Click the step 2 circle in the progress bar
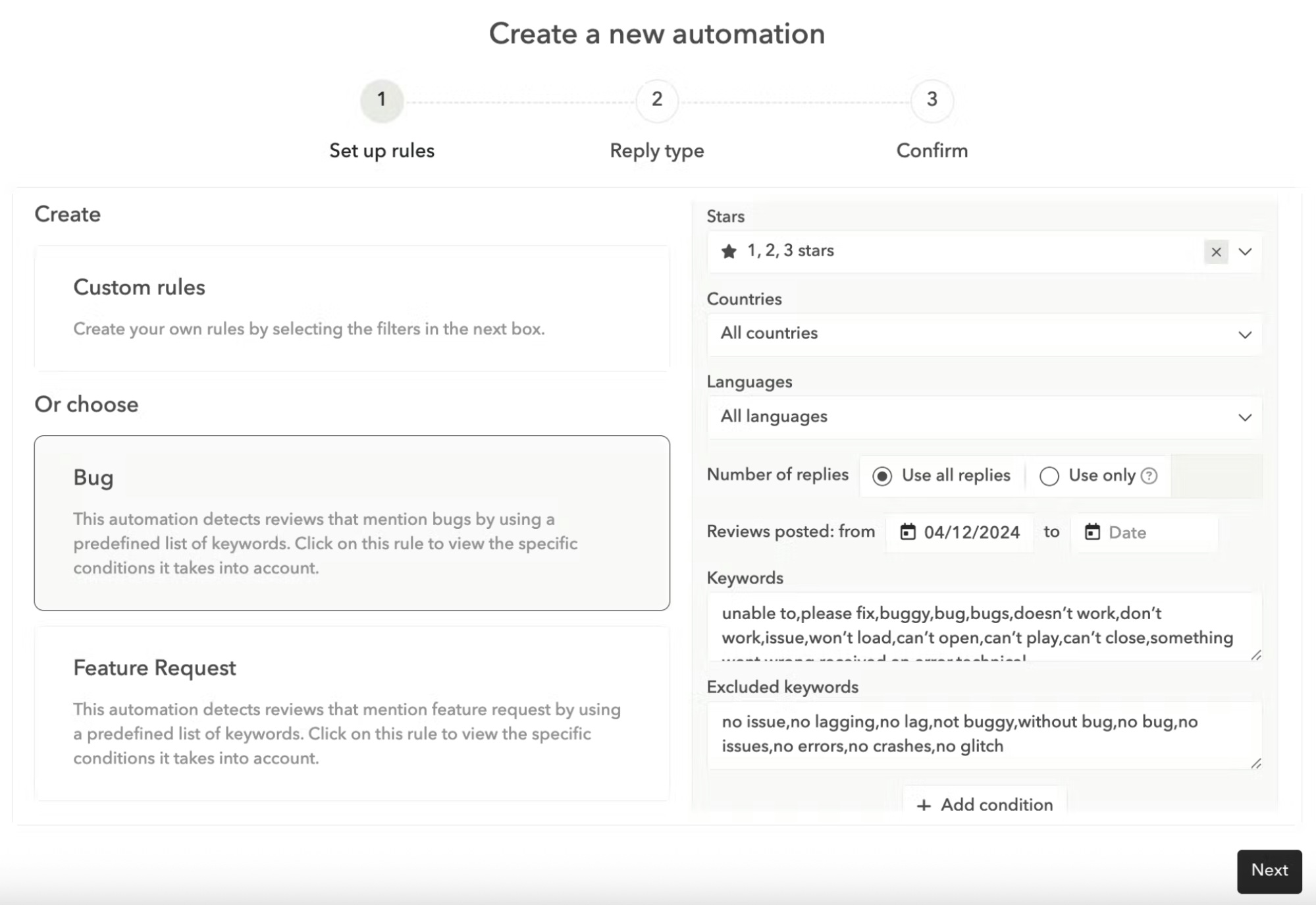The height and width of the screenshot is (905, 1316). tap(656, 101)
